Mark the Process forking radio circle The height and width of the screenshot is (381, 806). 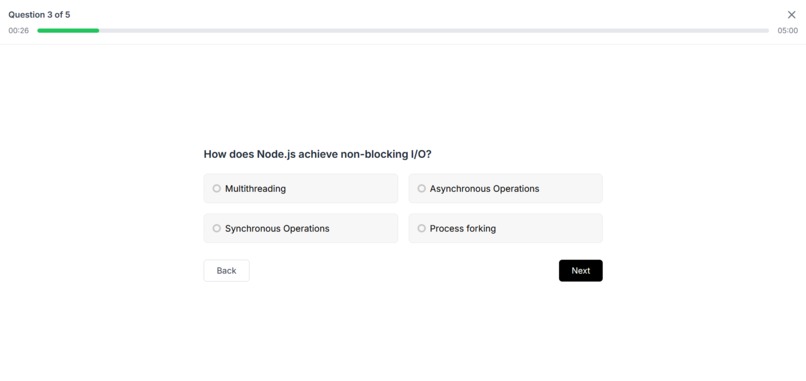pyautogui.click(x=422, y=228)
